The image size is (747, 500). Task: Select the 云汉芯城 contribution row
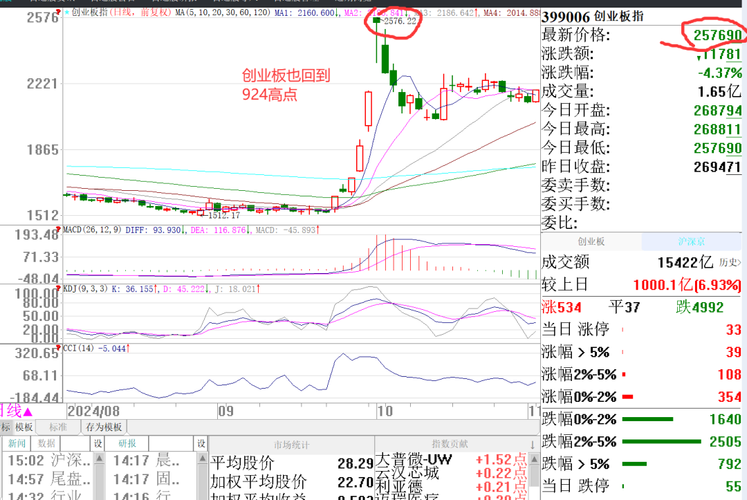(x=451, y=473)
